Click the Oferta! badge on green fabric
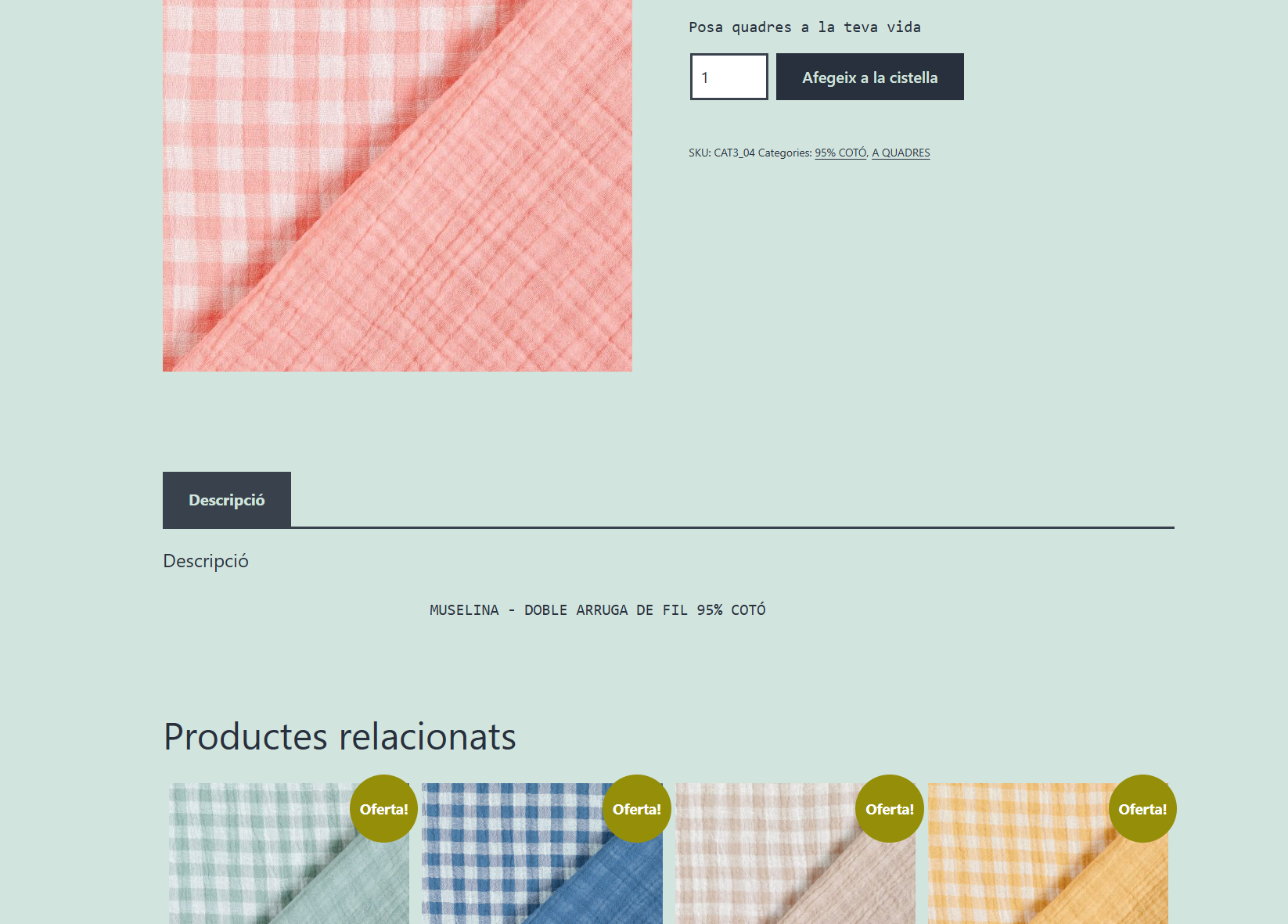The height and width of the screenshot is (924, 1288). [383, 809]
